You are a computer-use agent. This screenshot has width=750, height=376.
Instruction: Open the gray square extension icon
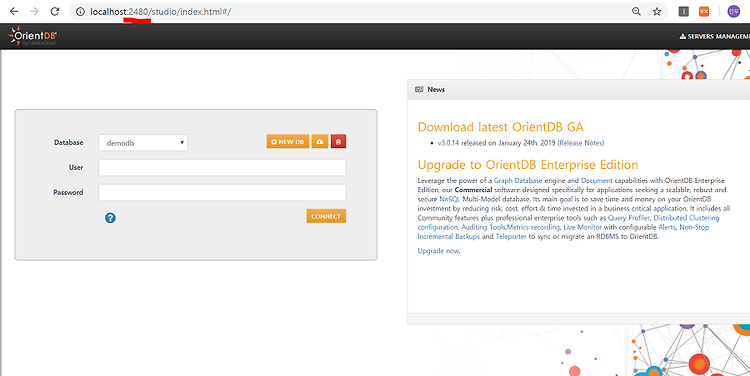pyautogui.click(x=684, y=11)
